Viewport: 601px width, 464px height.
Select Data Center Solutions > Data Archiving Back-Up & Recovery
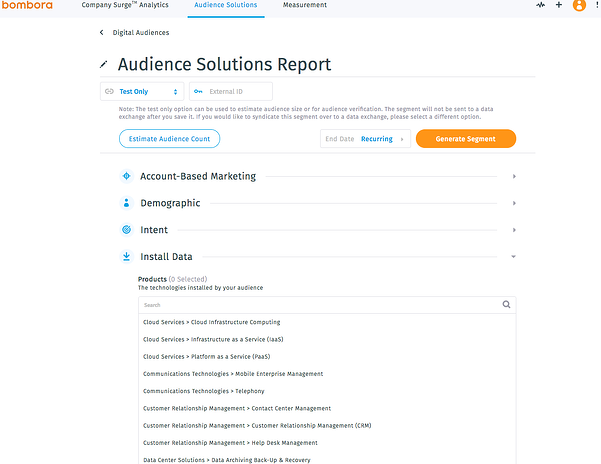point(327,460)
